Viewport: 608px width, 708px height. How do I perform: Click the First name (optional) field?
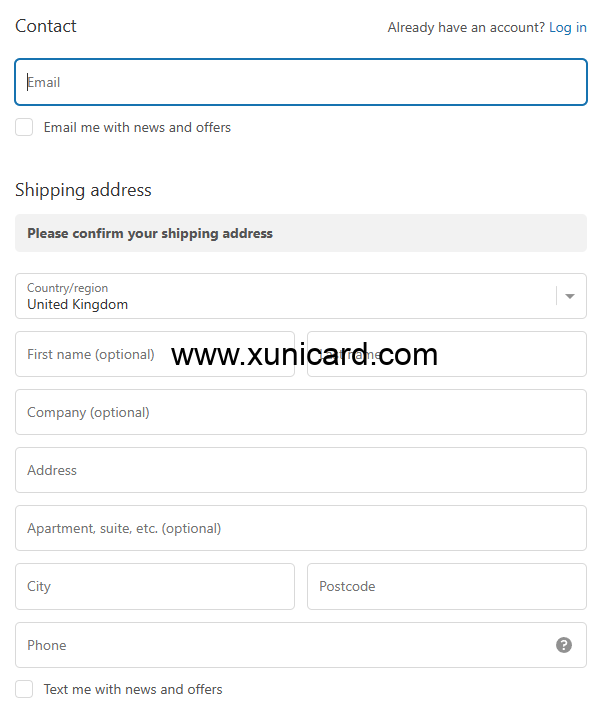pos(155,354)
